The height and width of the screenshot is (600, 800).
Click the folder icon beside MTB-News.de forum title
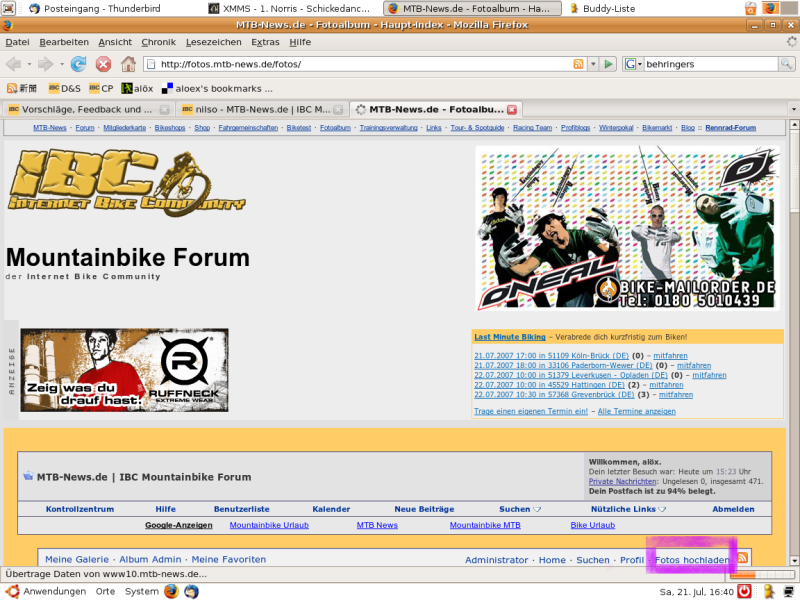pyautogui.click(x=28, y=477)
